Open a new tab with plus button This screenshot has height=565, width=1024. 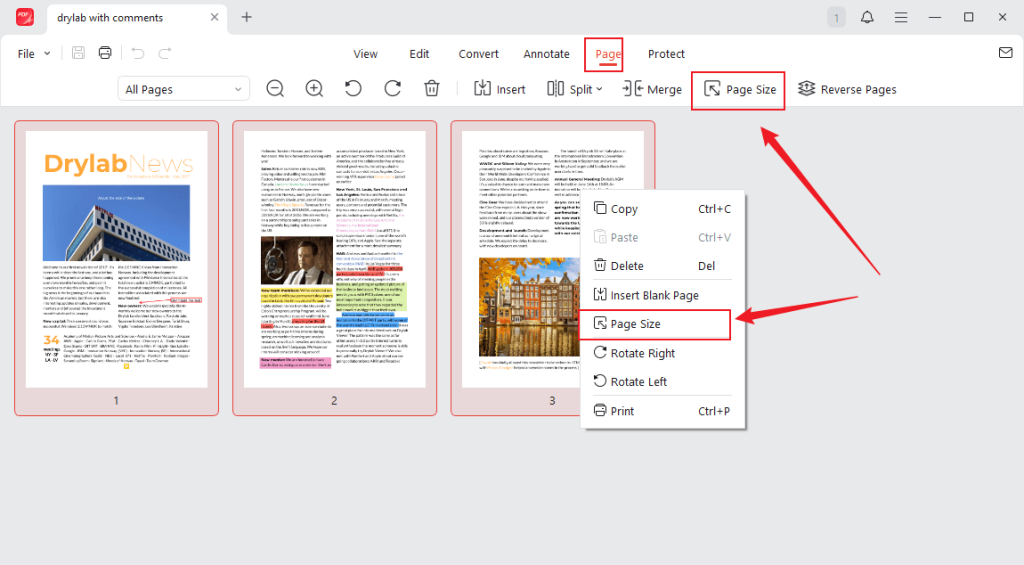[x=246, y=17]
